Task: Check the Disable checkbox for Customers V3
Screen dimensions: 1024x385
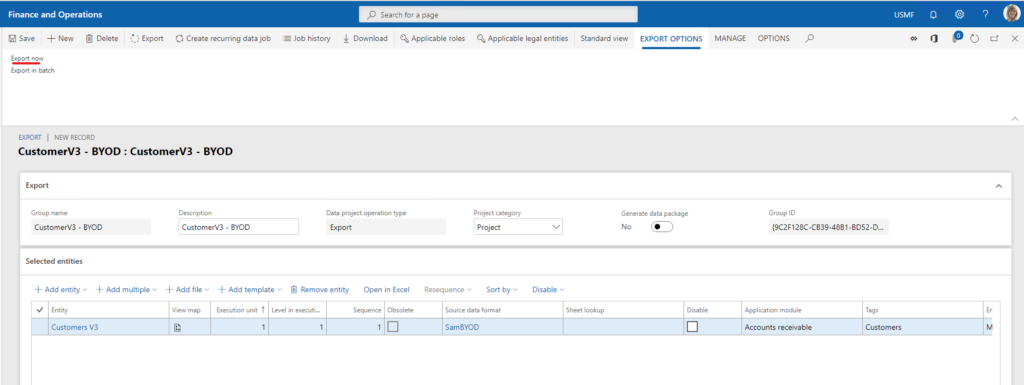Action: (692, 327)
